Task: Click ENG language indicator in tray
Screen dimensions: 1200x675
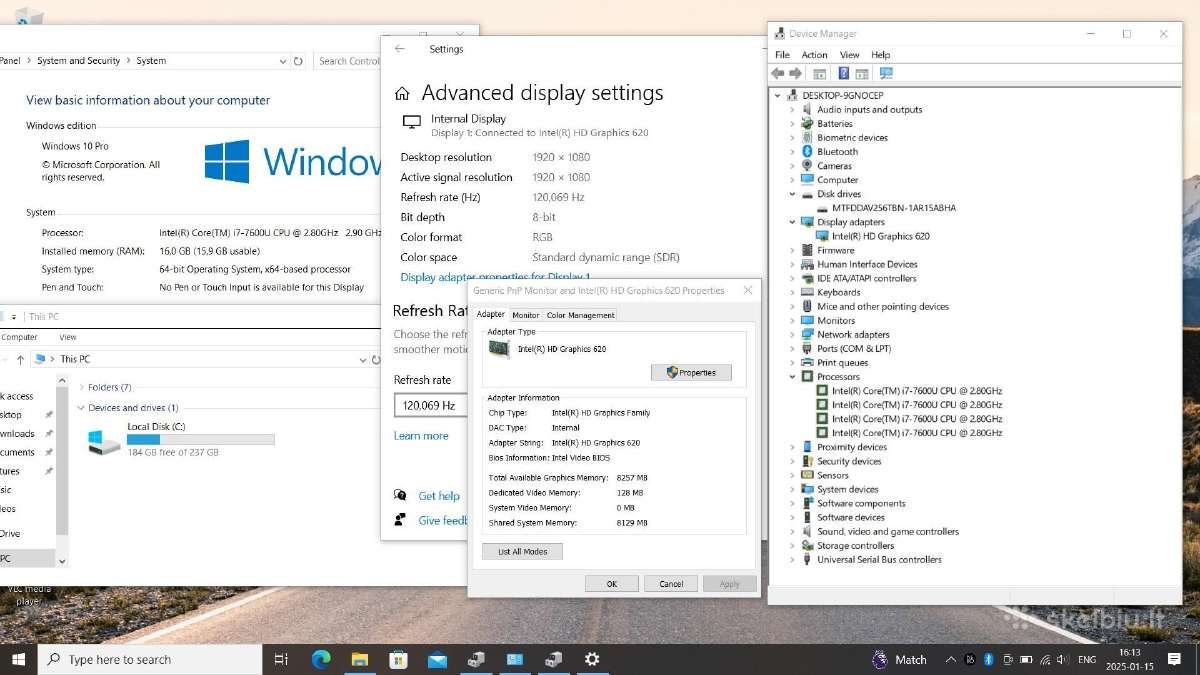Action: click(x=1086, y=659)
